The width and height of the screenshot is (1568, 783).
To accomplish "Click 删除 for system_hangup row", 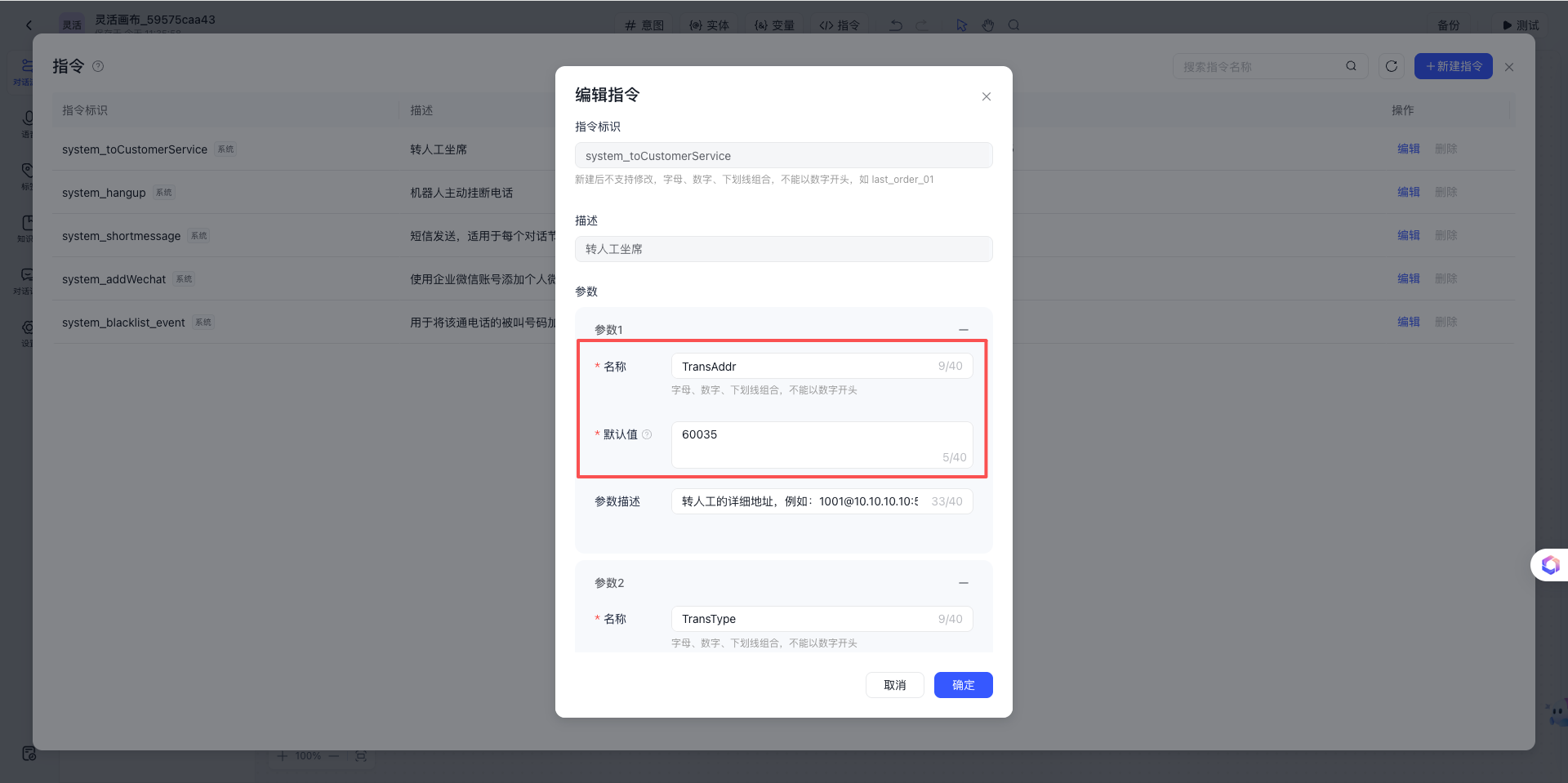I will click(x=1446, y=192).
